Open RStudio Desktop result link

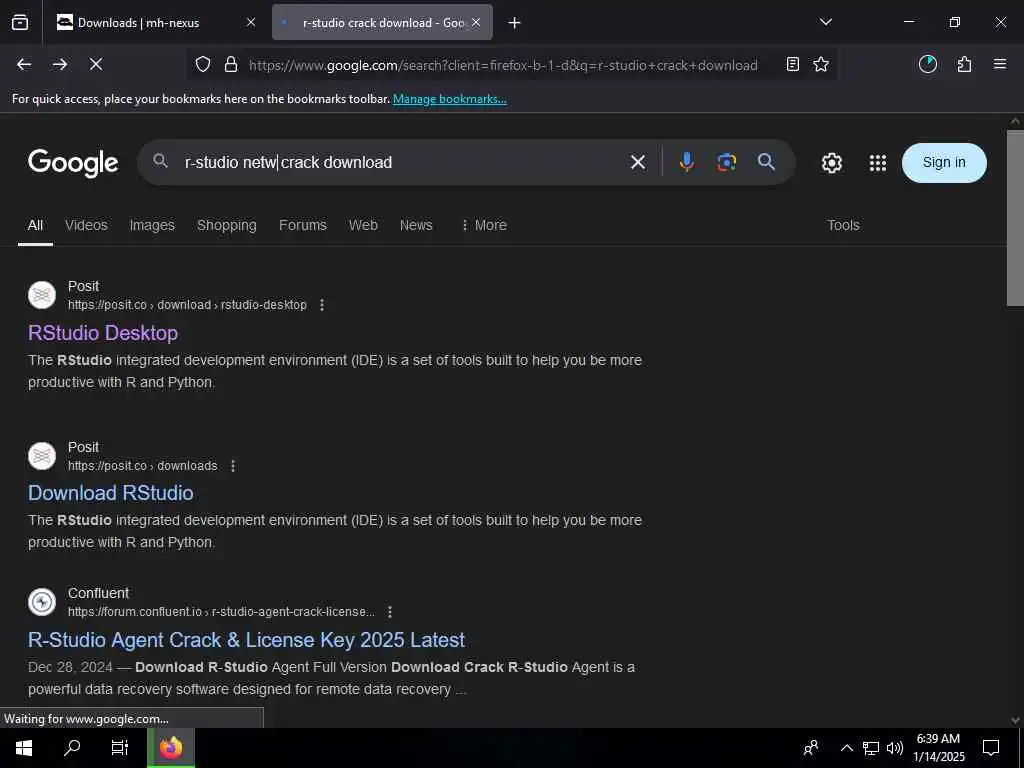[103, 333]
